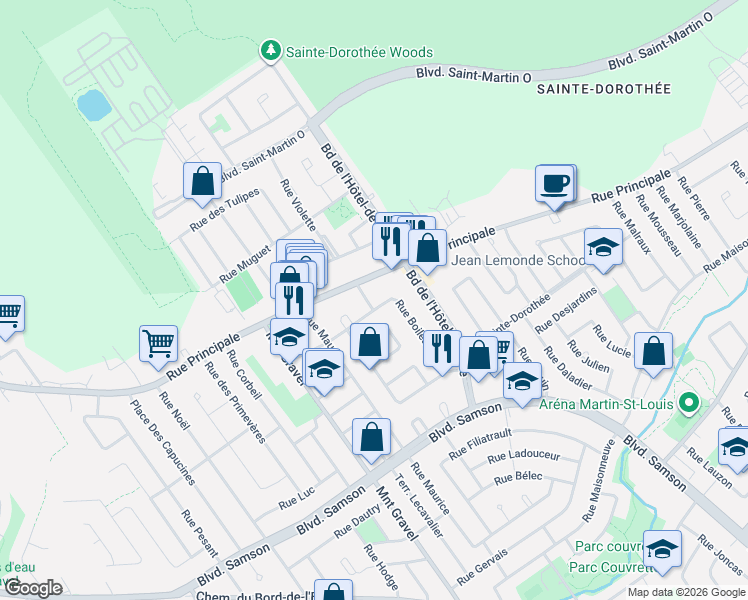
Task: Open the restaurant marker near Rue Muguet
Action: point(294,302)
